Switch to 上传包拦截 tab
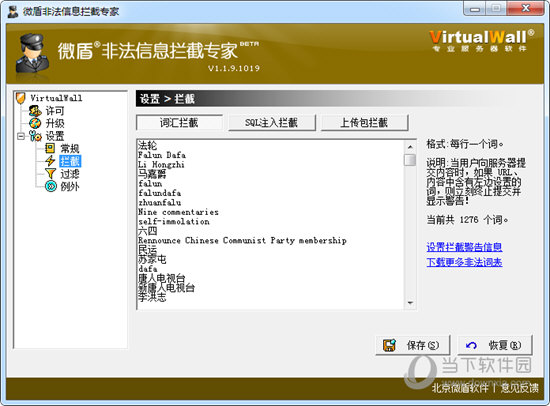The width and height of the screenshot is (550, 406). [364, 122]
